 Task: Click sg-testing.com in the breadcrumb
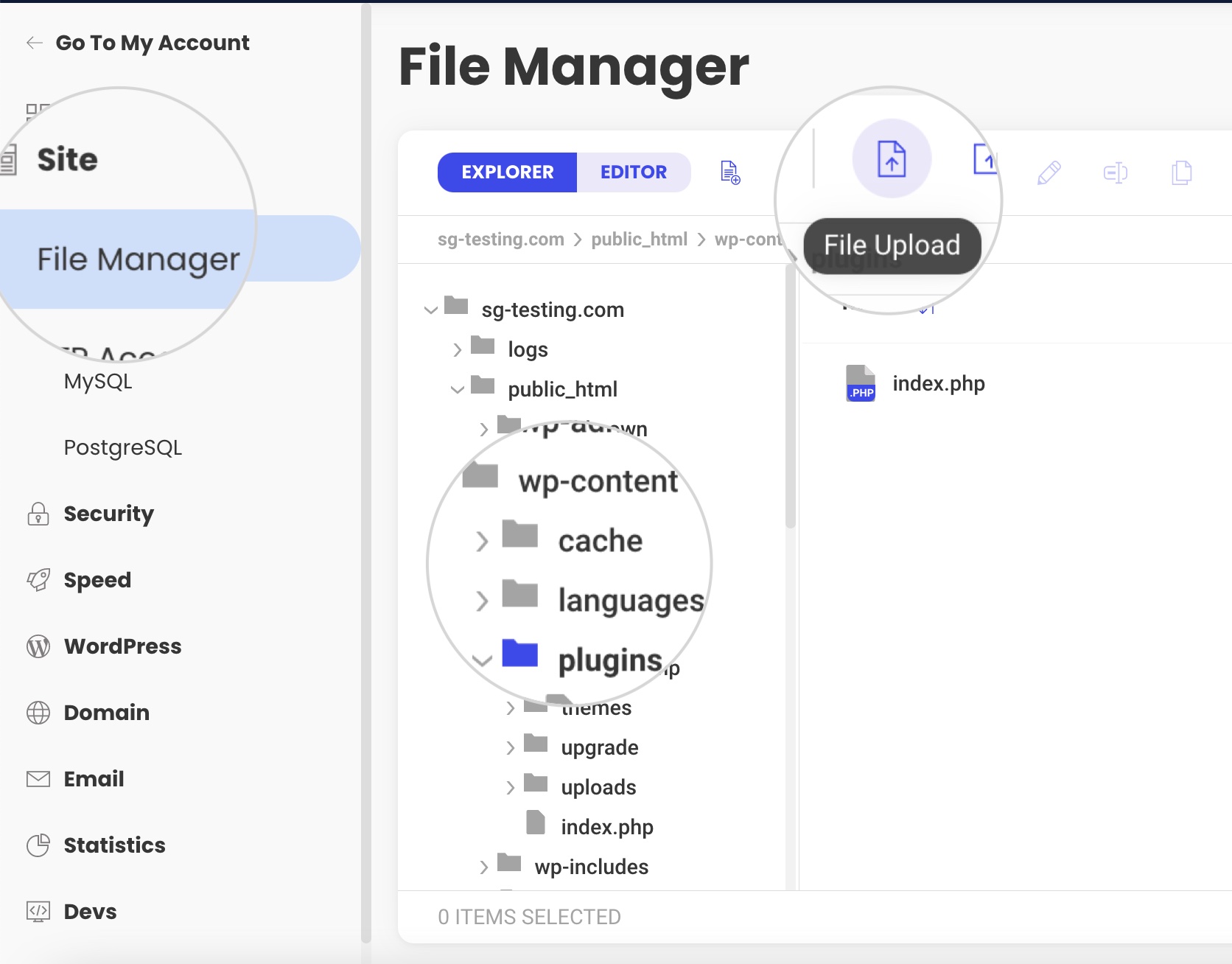click(501, 240)
